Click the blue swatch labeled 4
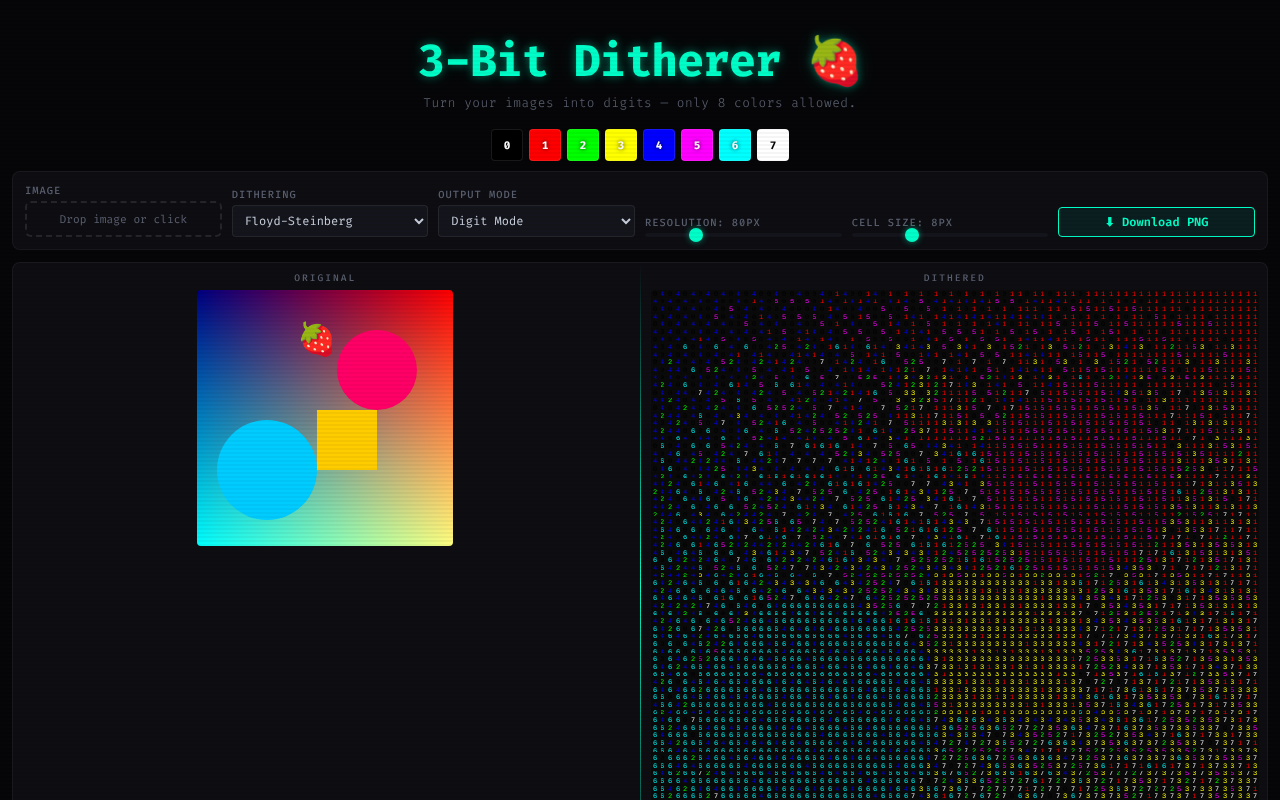Viewport: 1280px width, 800px height. point(659,145)
